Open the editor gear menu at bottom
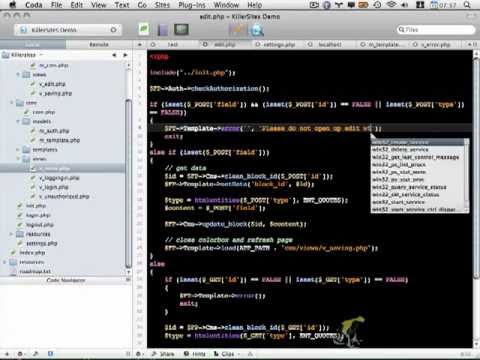This screenshot has width=480, height=360. 139,354
